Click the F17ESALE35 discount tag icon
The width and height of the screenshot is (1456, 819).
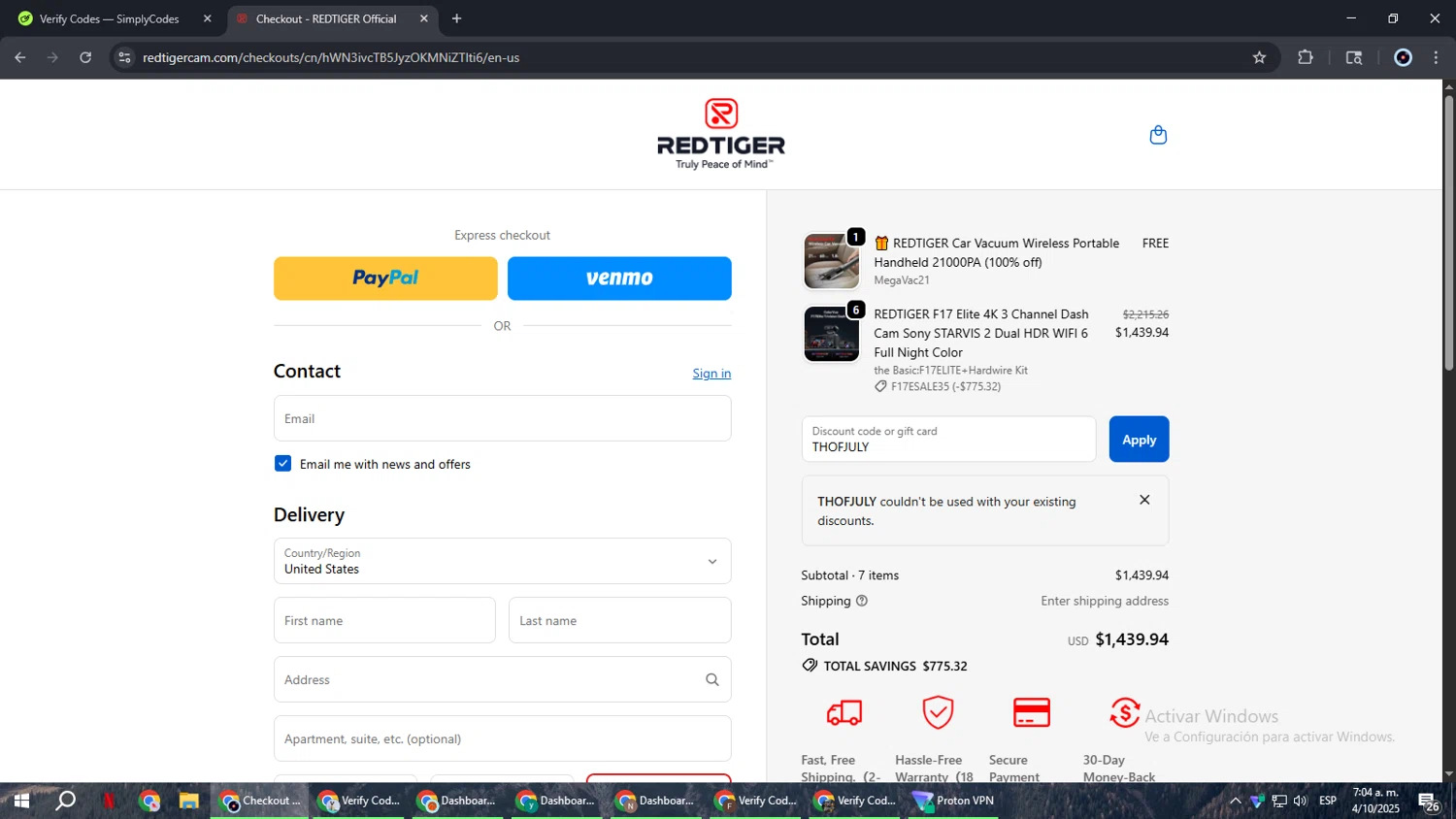(x=880, y=386)
